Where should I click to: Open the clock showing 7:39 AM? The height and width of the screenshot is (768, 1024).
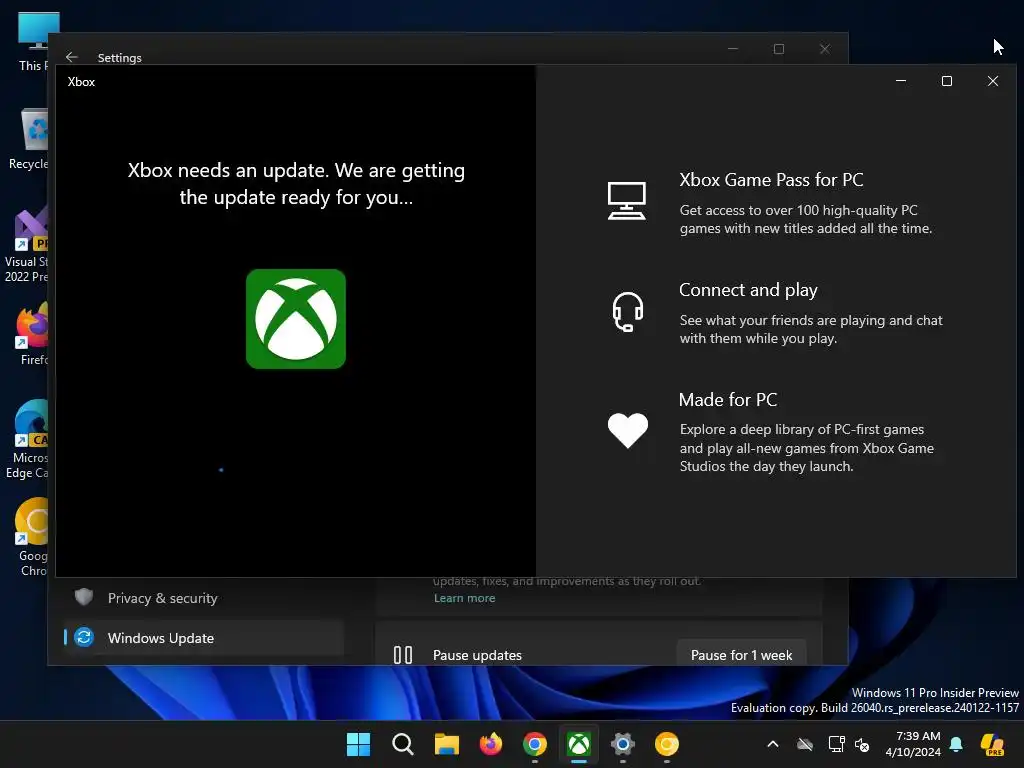pos(913,744)
